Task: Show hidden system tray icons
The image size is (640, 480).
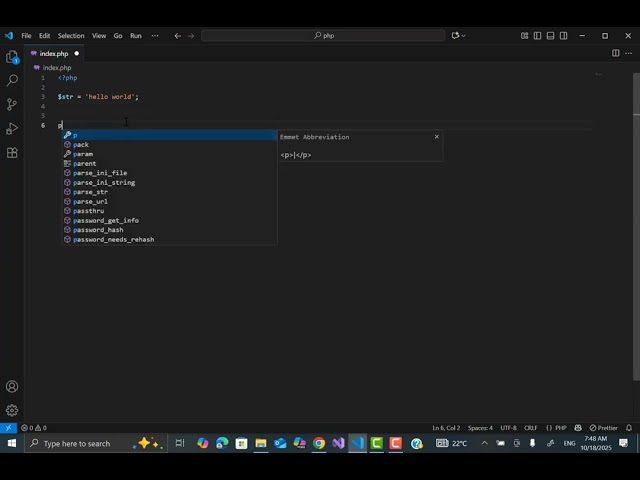Action: tap(484, 443)
